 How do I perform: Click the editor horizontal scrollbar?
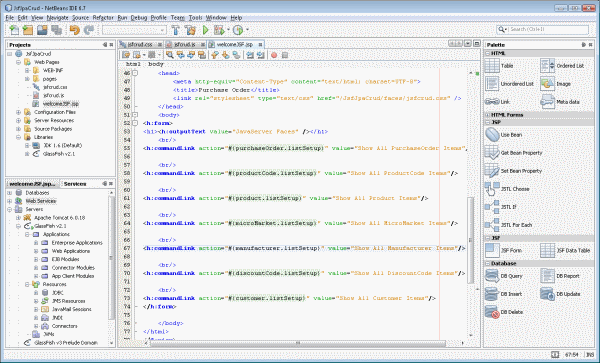click(x=298, y=343)
